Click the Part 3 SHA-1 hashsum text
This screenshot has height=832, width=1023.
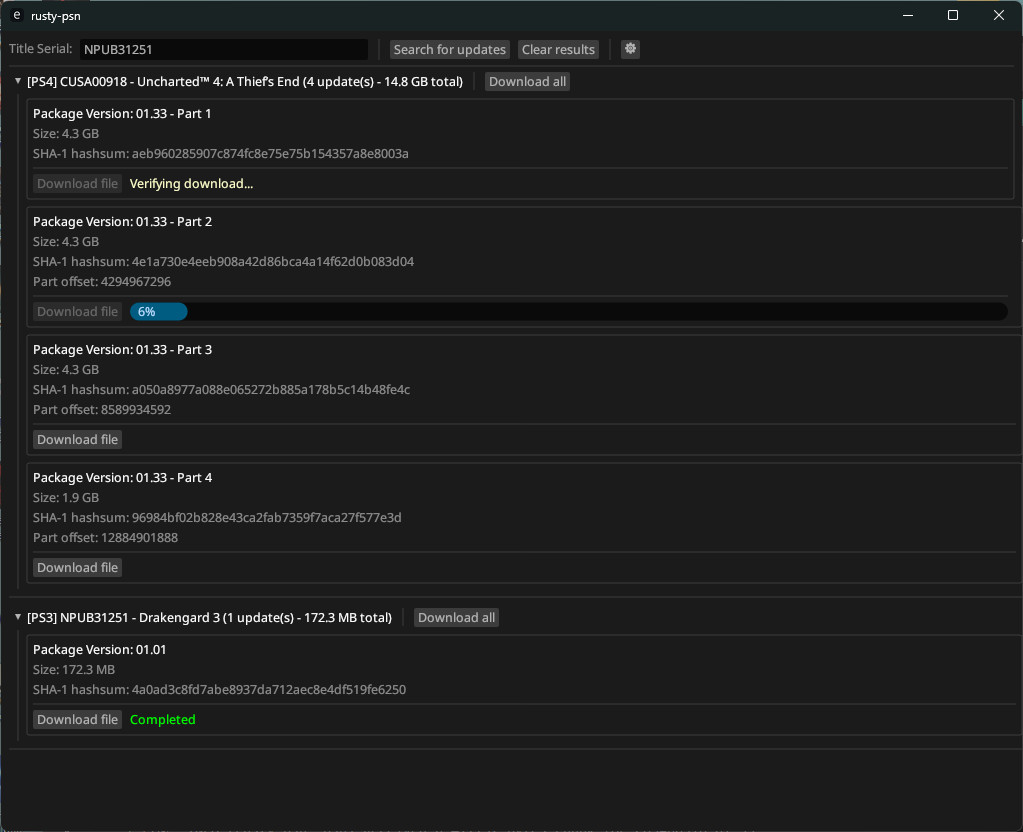pos(221,390)
